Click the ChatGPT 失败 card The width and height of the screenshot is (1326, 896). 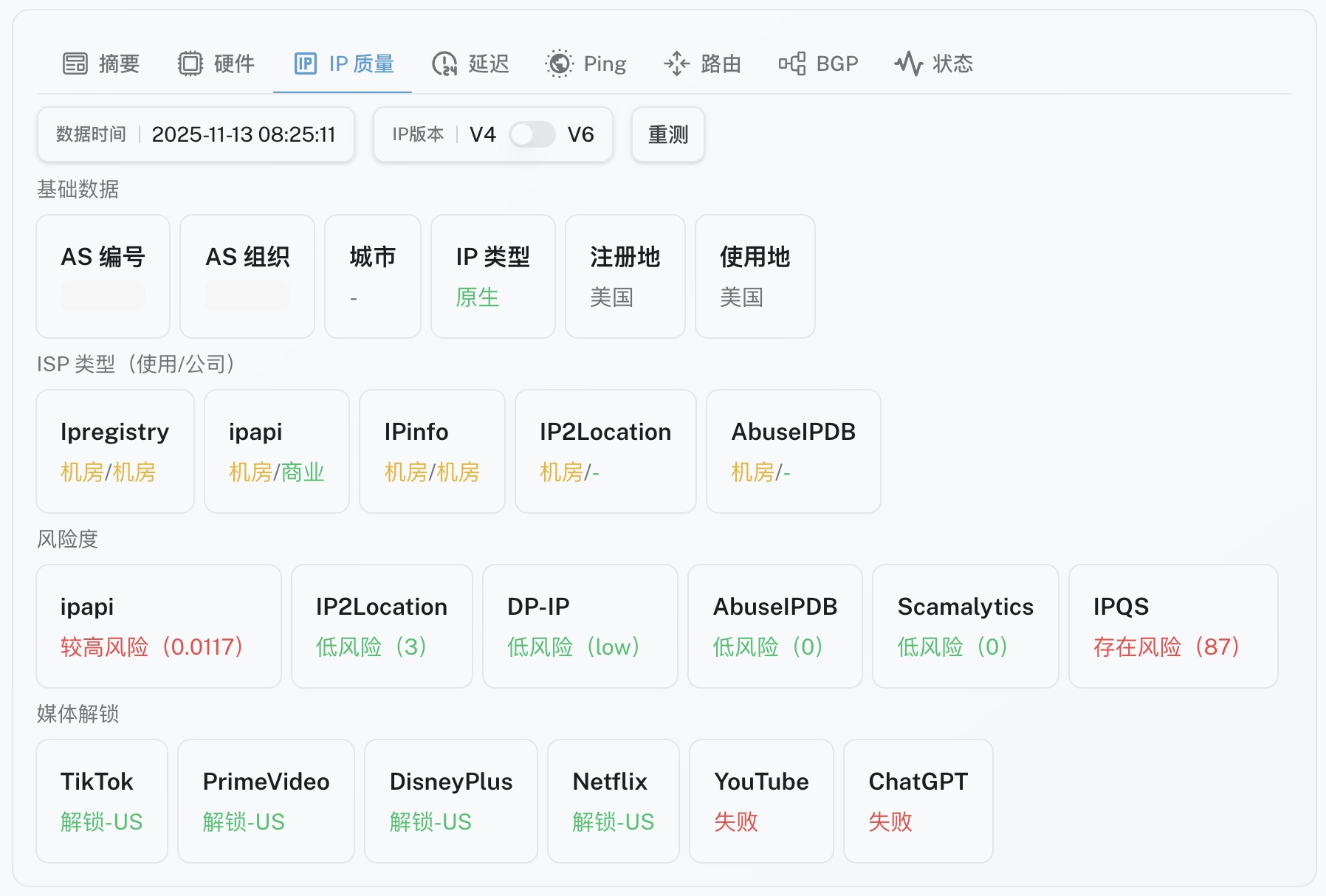pos(918,801)
